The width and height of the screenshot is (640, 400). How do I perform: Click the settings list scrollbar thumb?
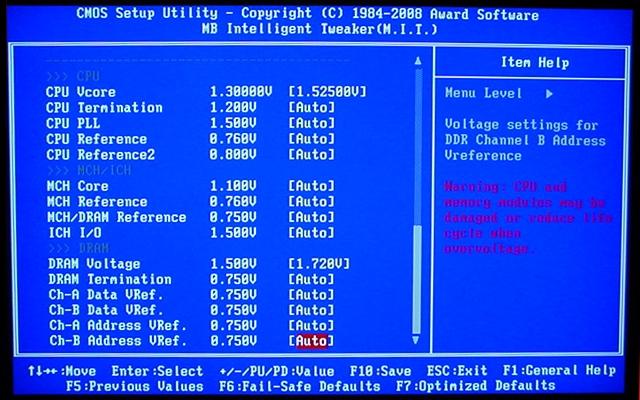pos(417,280)
